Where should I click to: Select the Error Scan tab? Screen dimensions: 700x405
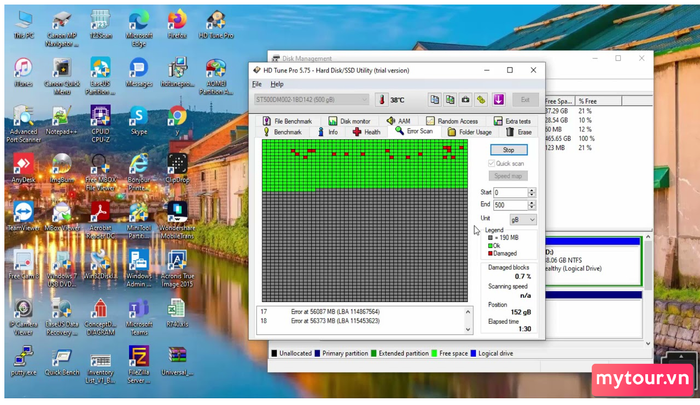tap(414, 131)
